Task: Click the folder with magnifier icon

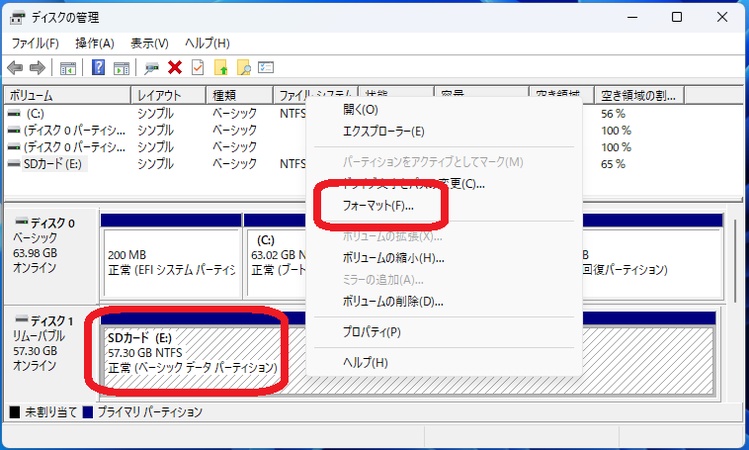Action: [244, 68]
